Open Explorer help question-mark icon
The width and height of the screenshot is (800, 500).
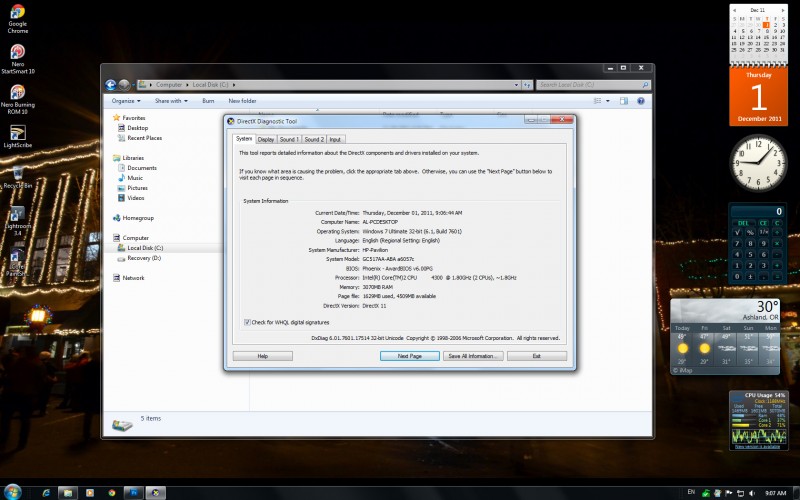pos(641,101)
